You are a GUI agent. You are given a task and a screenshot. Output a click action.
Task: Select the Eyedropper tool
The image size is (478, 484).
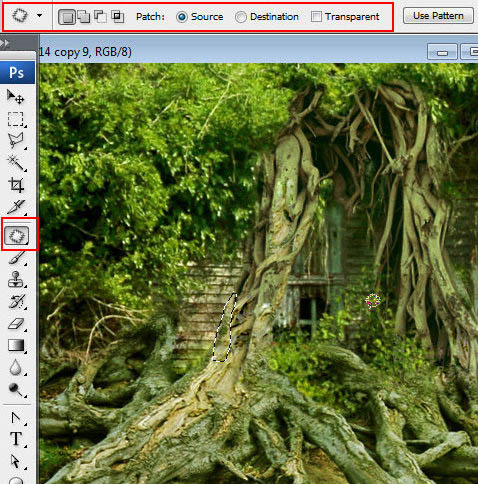tap(16, 207)
